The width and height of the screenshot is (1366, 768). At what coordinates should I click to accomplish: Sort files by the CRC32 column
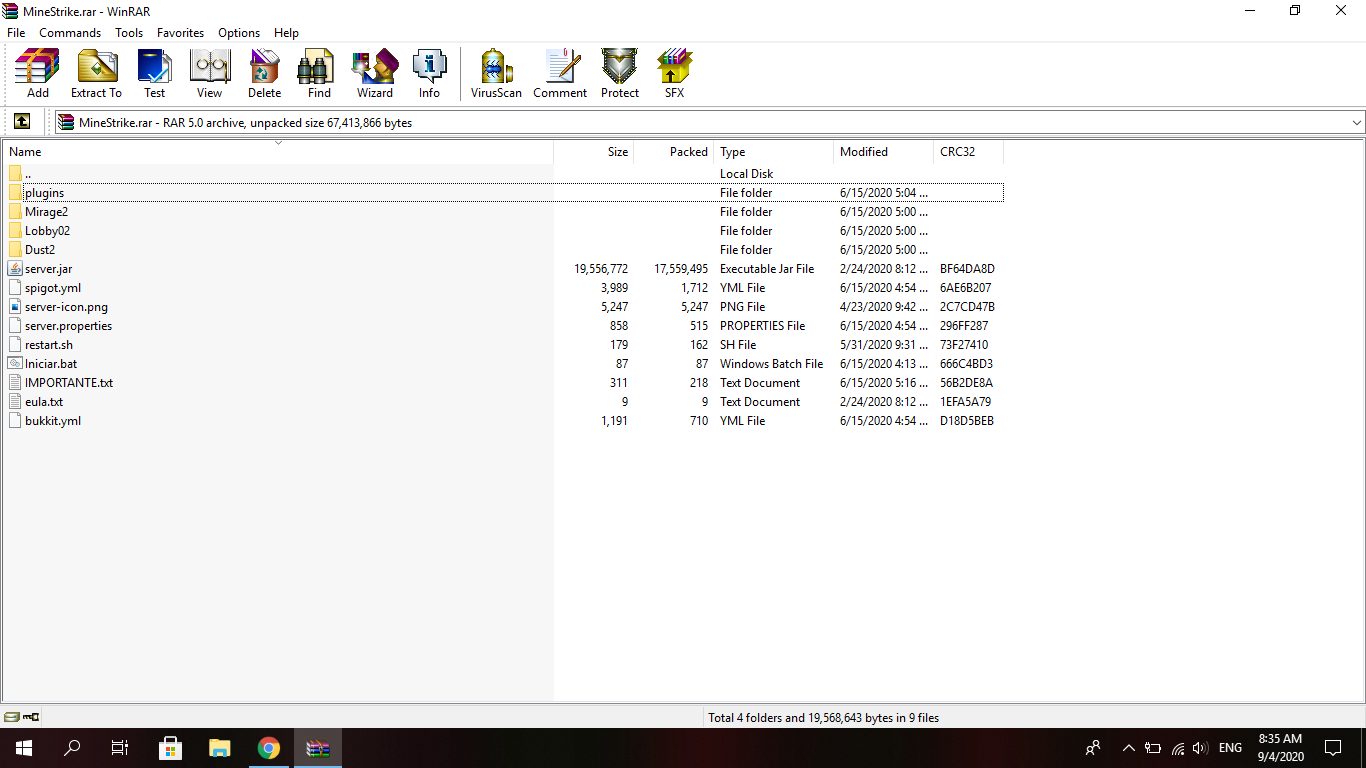[x=968, y=152]
